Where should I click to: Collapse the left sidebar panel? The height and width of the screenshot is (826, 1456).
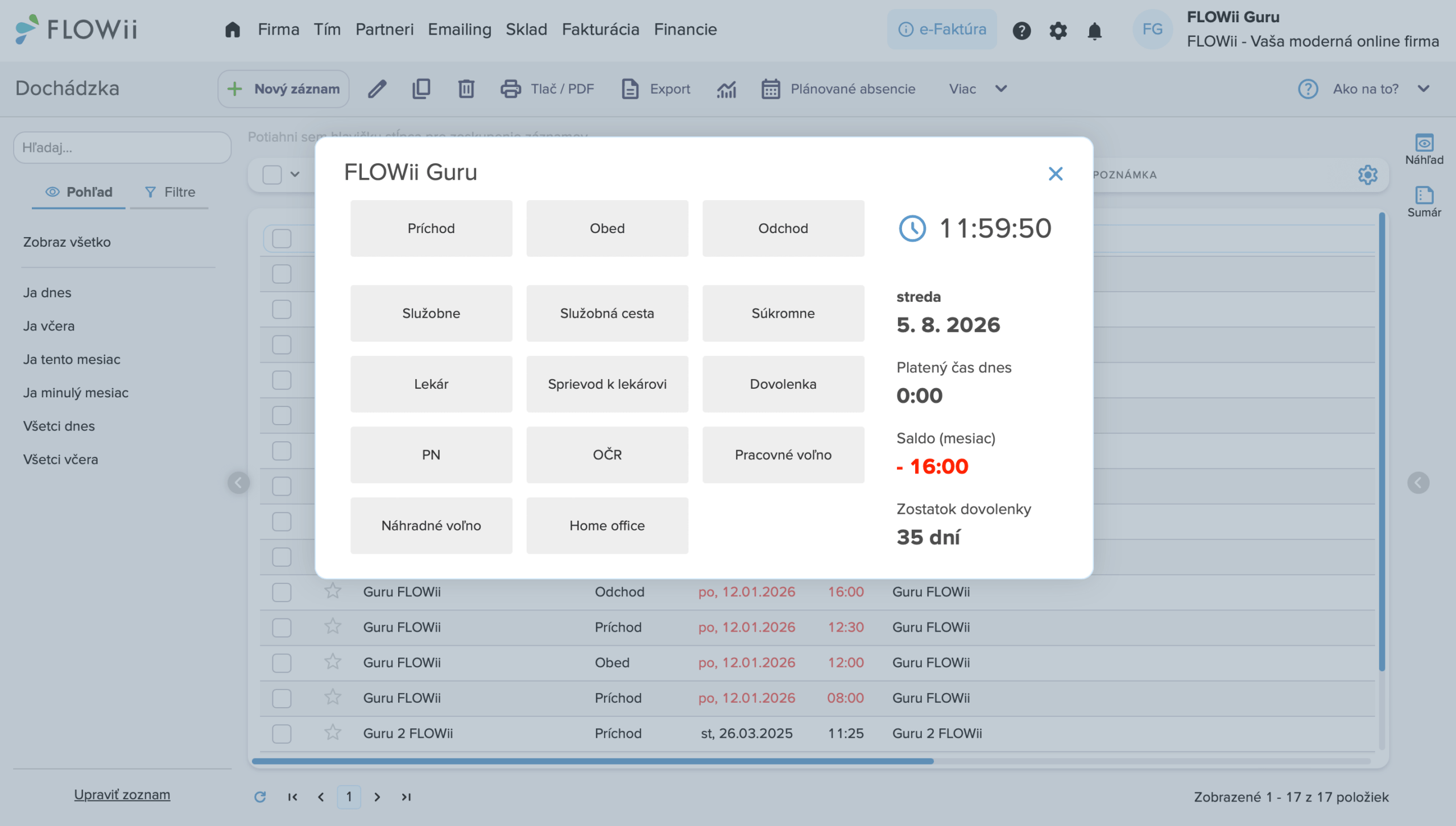pyautogui.click(x=239, y=483)
